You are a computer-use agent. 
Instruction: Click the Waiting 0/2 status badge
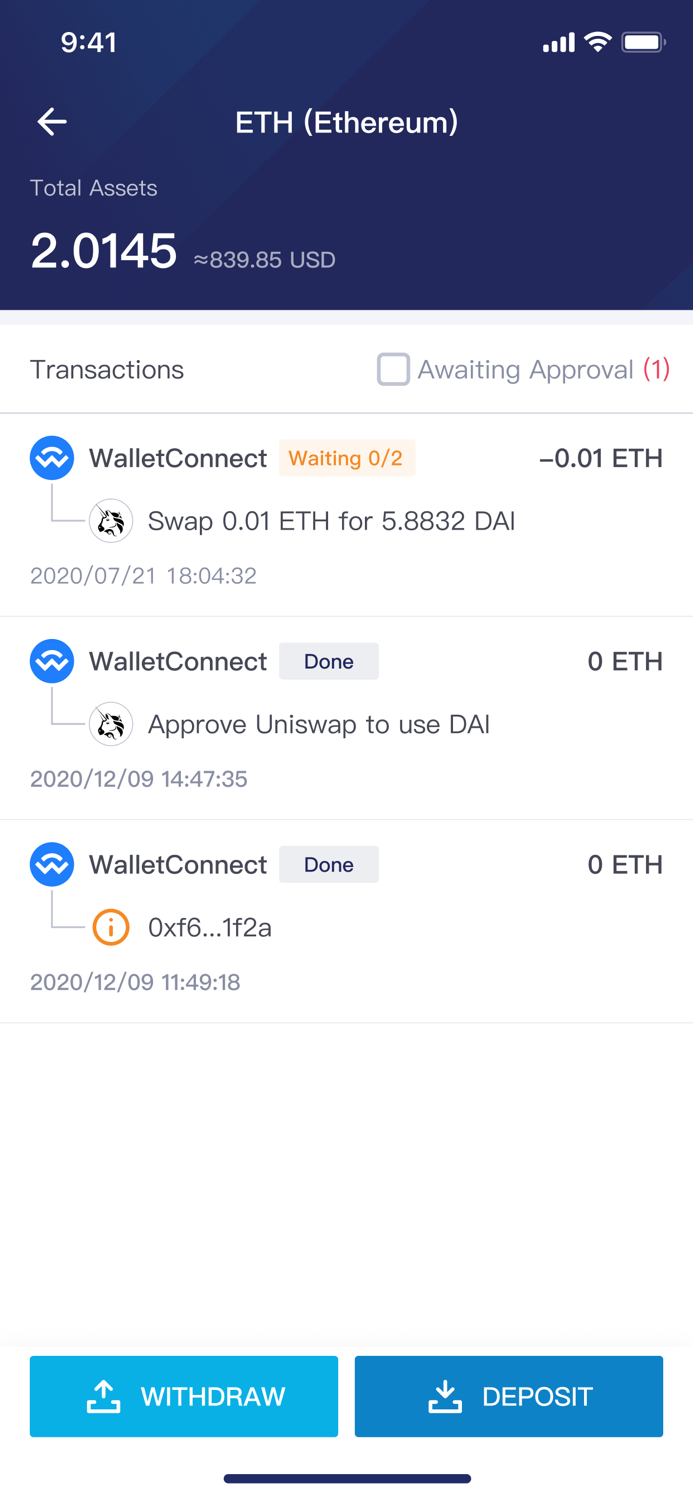point(347,458)
